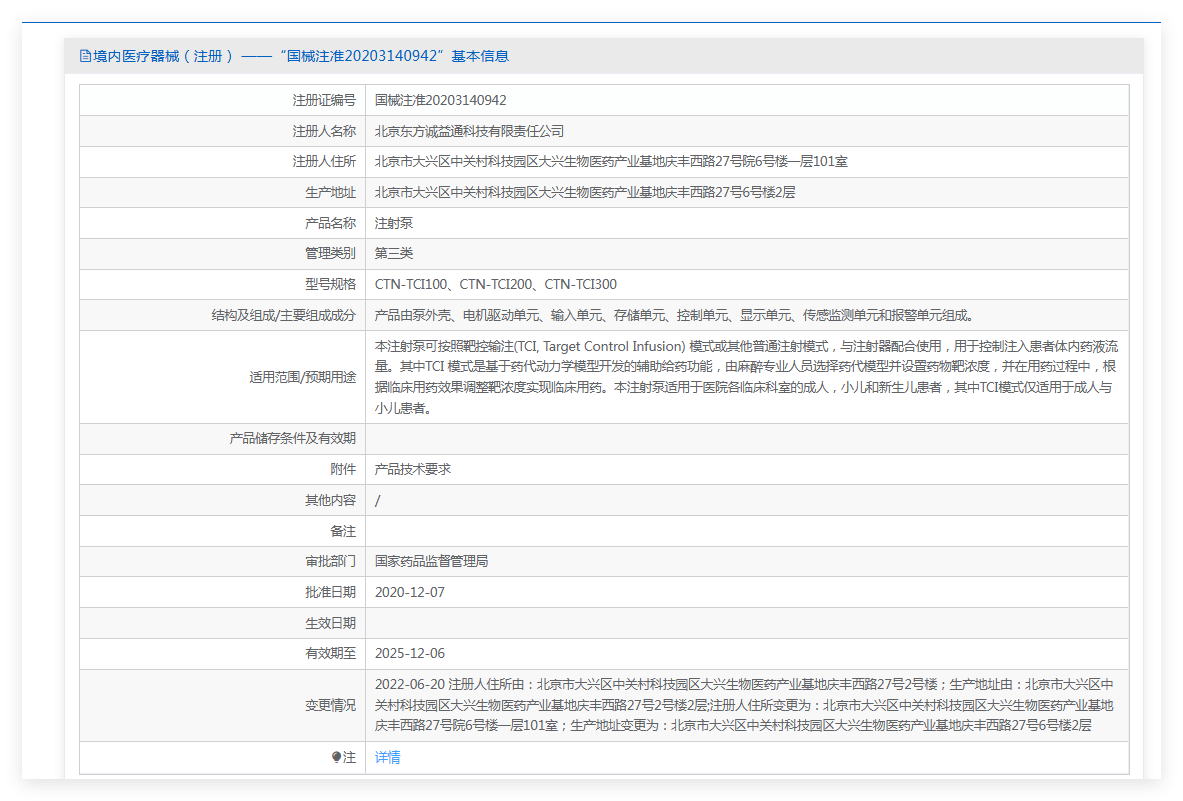Click the panel title 境内医疗器械（注册）

164,56
